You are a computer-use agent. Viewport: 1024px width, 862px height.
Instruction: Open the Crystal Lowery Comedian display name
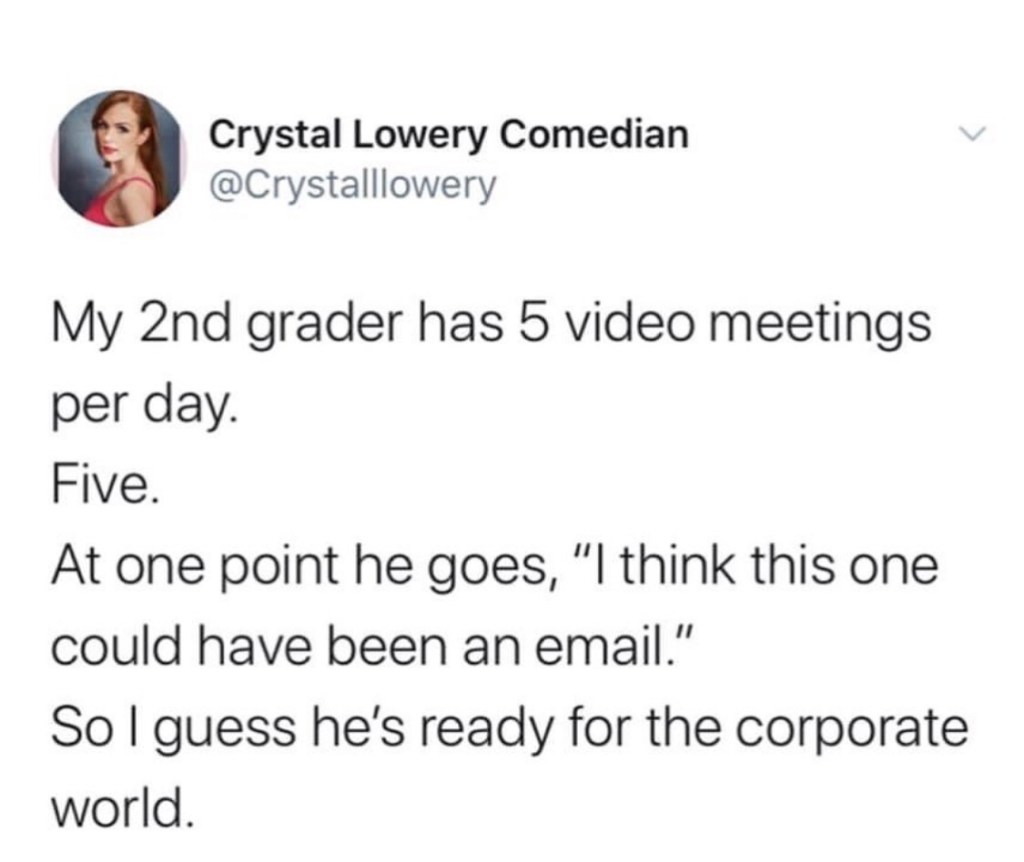pyautogui.click(x=448, y=133)
